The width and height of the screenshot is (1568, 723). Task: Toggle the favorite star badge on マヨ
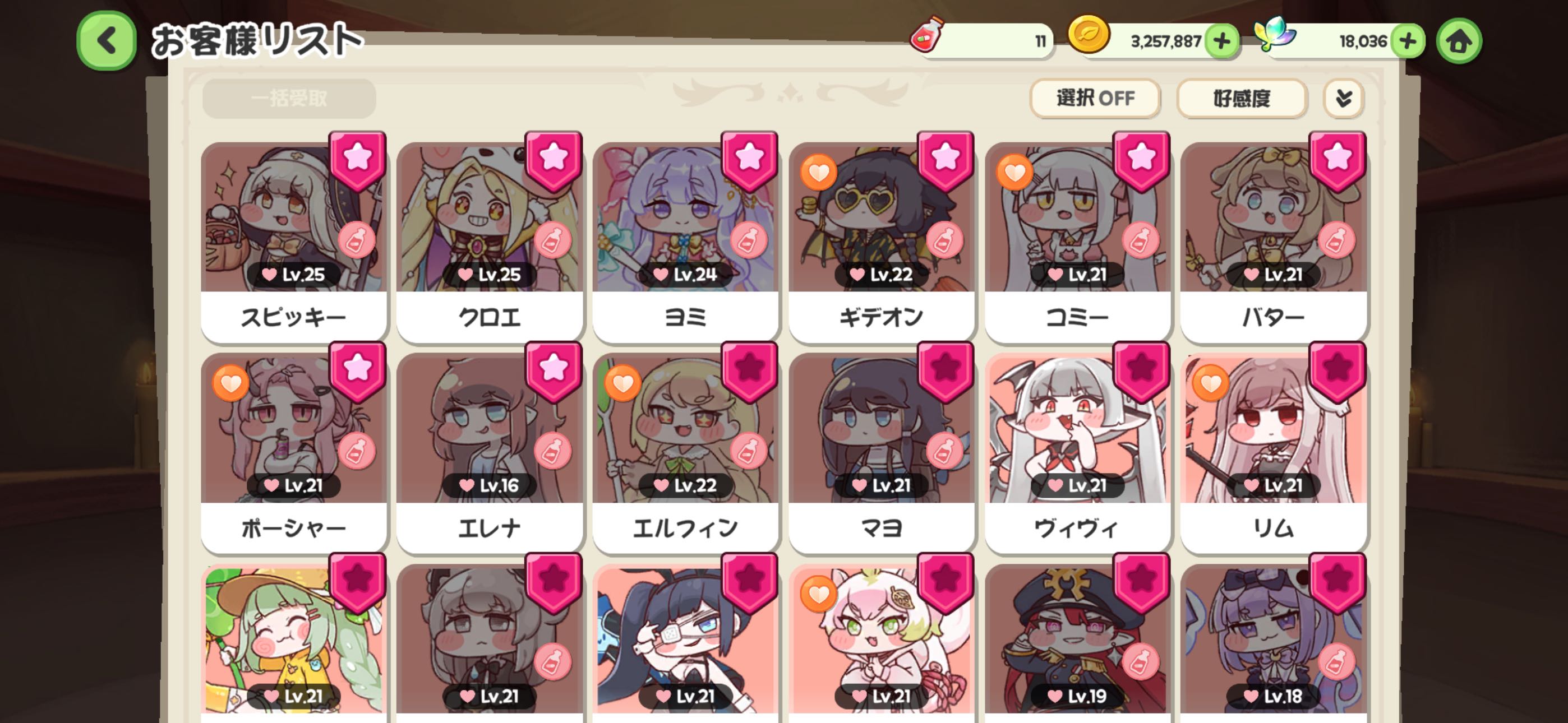[946, 371]
